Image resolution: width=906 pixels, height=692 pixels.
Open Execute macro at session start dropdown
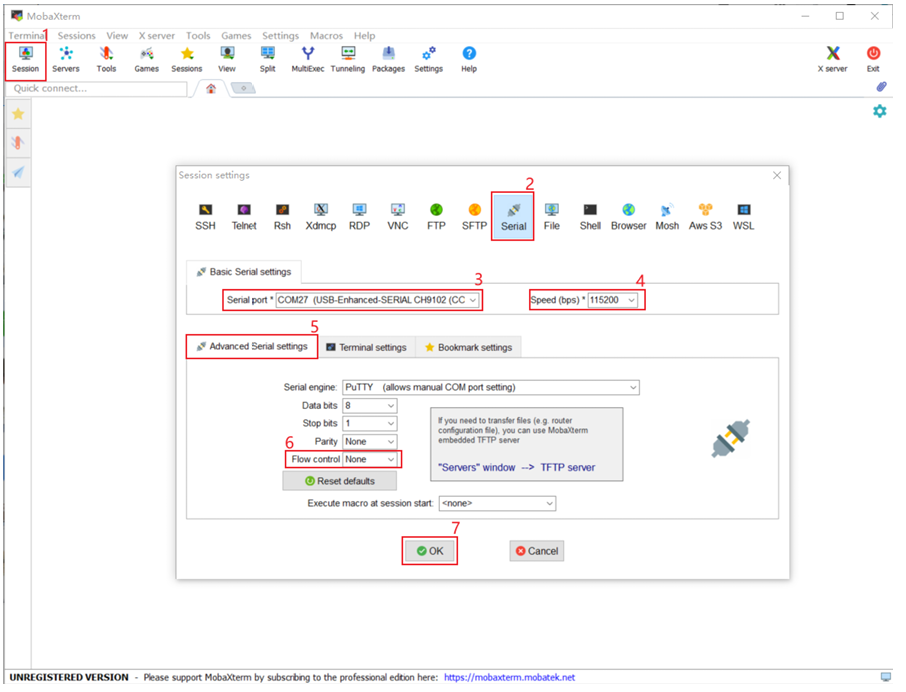[x=497, y=503]
